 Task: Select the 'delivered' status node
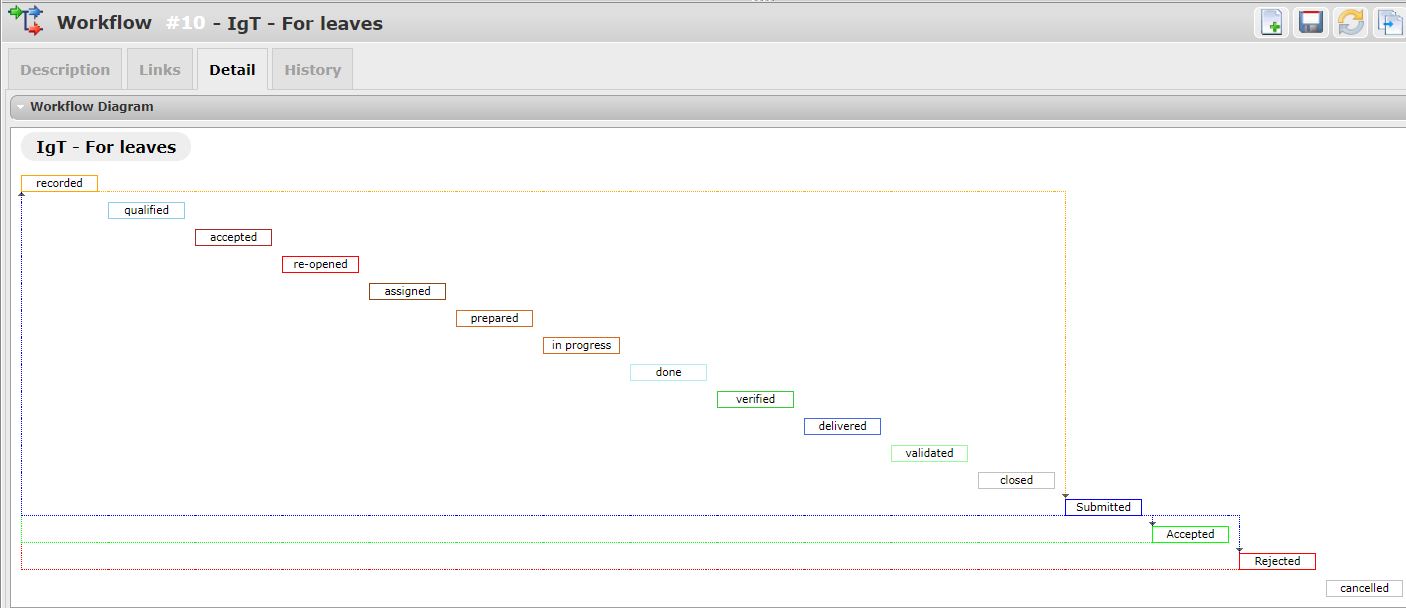(842, 426)
